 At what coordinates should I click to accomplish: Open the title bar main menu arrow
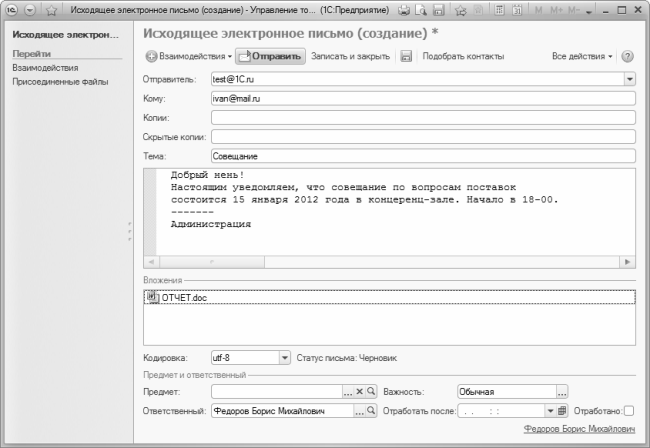[x=30, y=10]
